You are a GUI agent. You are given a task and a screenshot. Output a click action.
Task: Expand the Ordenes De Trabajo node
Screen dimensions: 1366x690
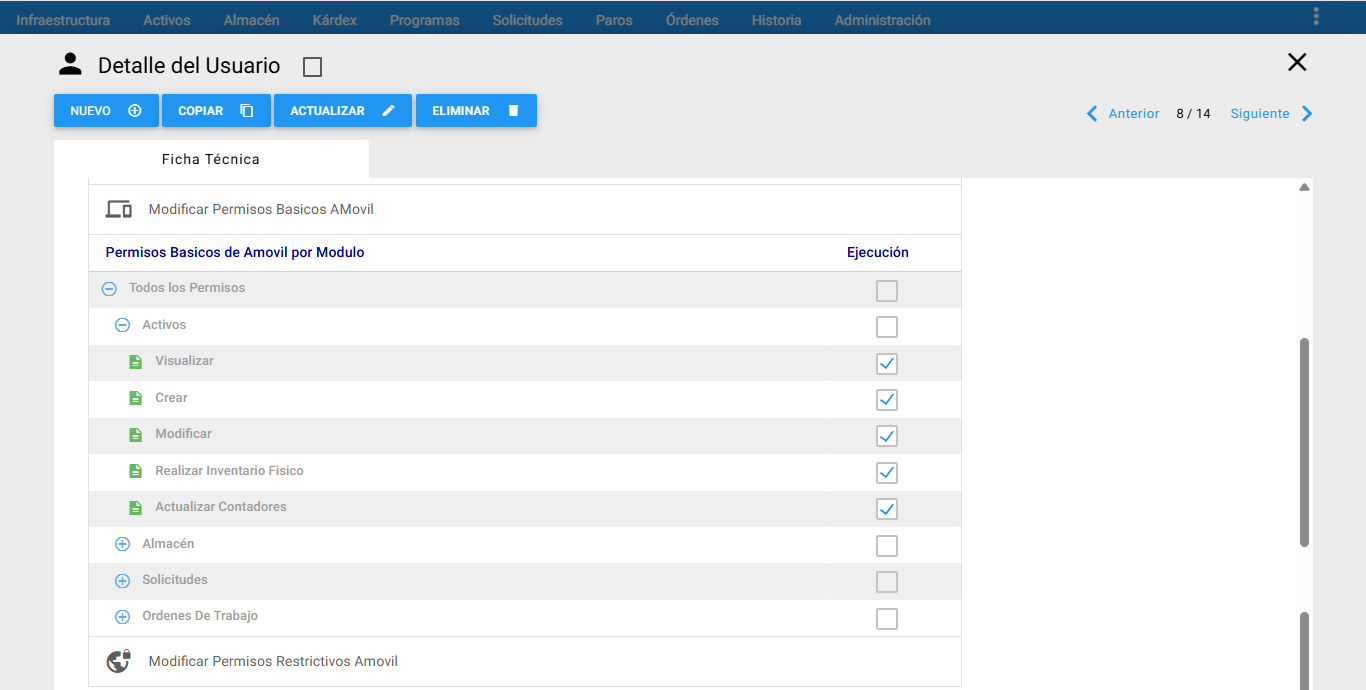(122, 617)
